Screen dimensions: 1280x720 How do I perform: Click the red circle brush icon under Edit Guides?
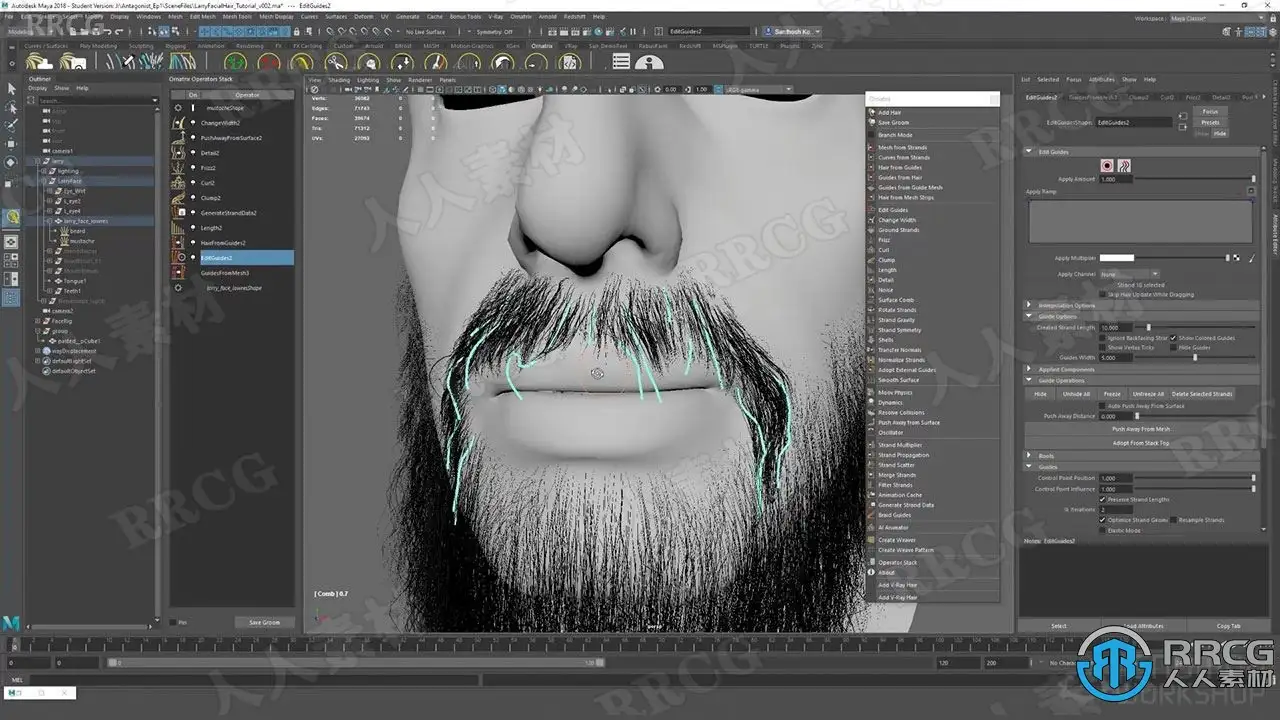click(x=1107, y=166)
